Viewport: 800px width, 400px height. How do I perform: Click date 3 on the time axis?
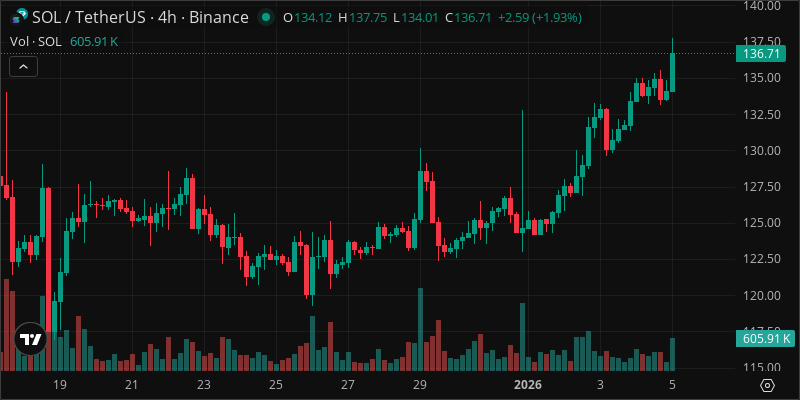tap(600, 384)
